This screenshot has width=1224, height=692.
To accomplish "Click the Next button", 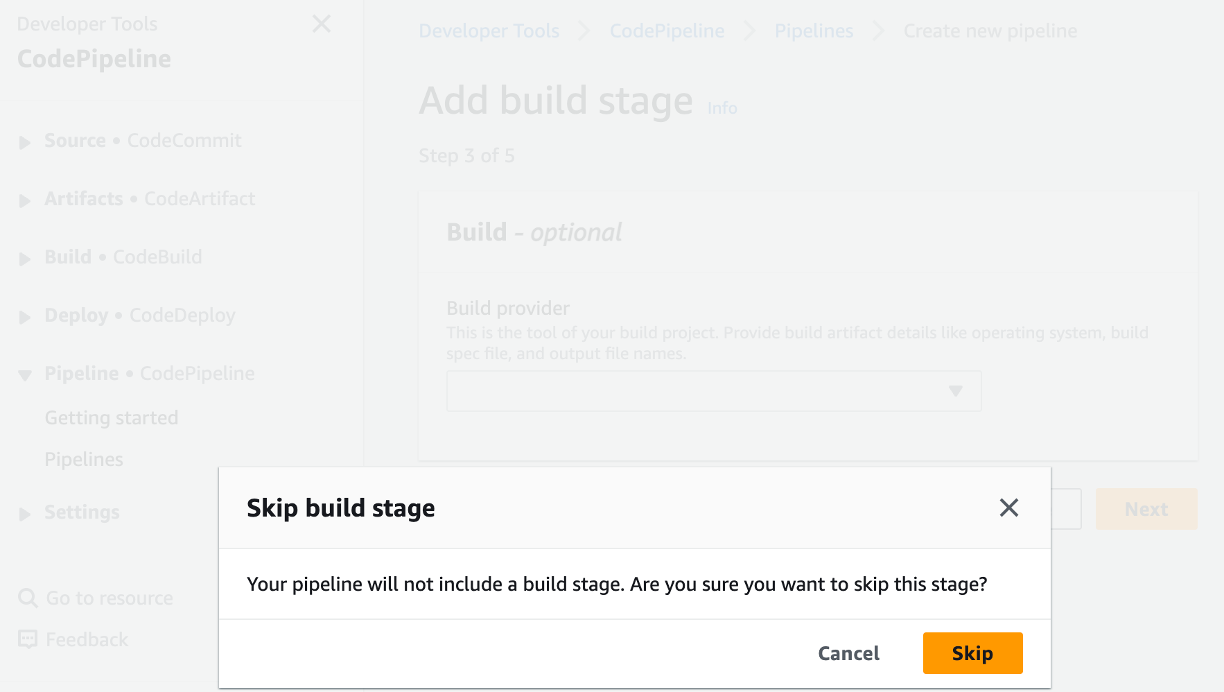I will pyautogui.click(x=1146, y=509).
